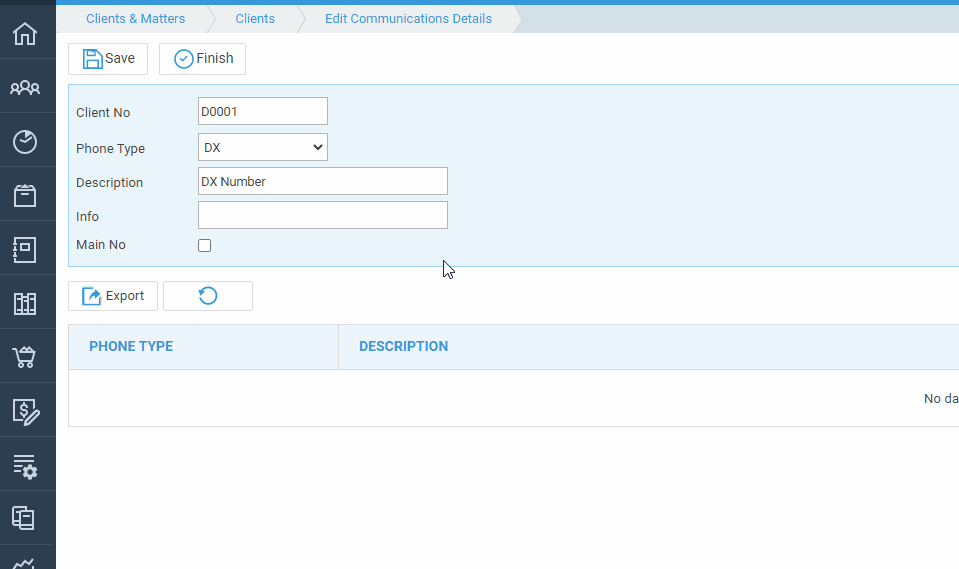Viewport: 959px width, 569px height.
Task: Open the address book sidebar icon
Action: 25,250
